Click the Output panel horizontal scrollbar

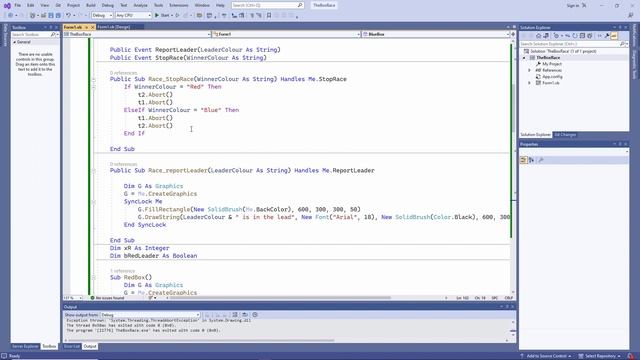[x=201, y=340]
